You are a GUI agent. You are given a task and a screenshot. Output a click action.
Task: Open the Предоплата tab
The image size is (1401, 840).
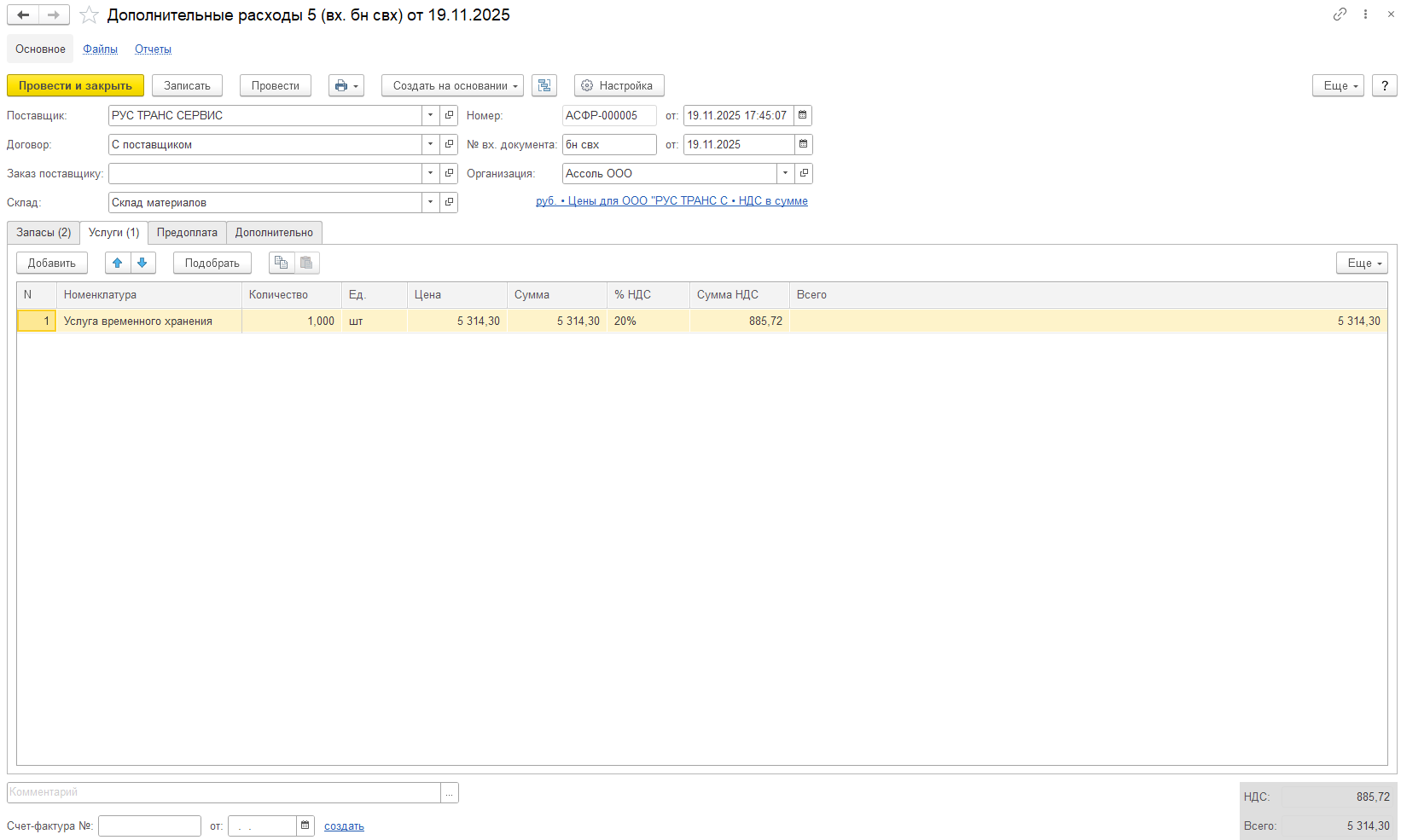click(x=187, y=232)
